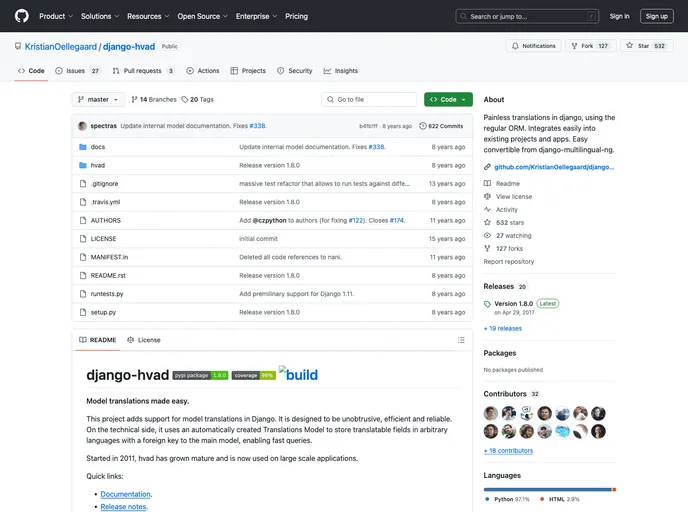Open the hvad folder icon
The image size is (688, 512).
pos(83,165)
